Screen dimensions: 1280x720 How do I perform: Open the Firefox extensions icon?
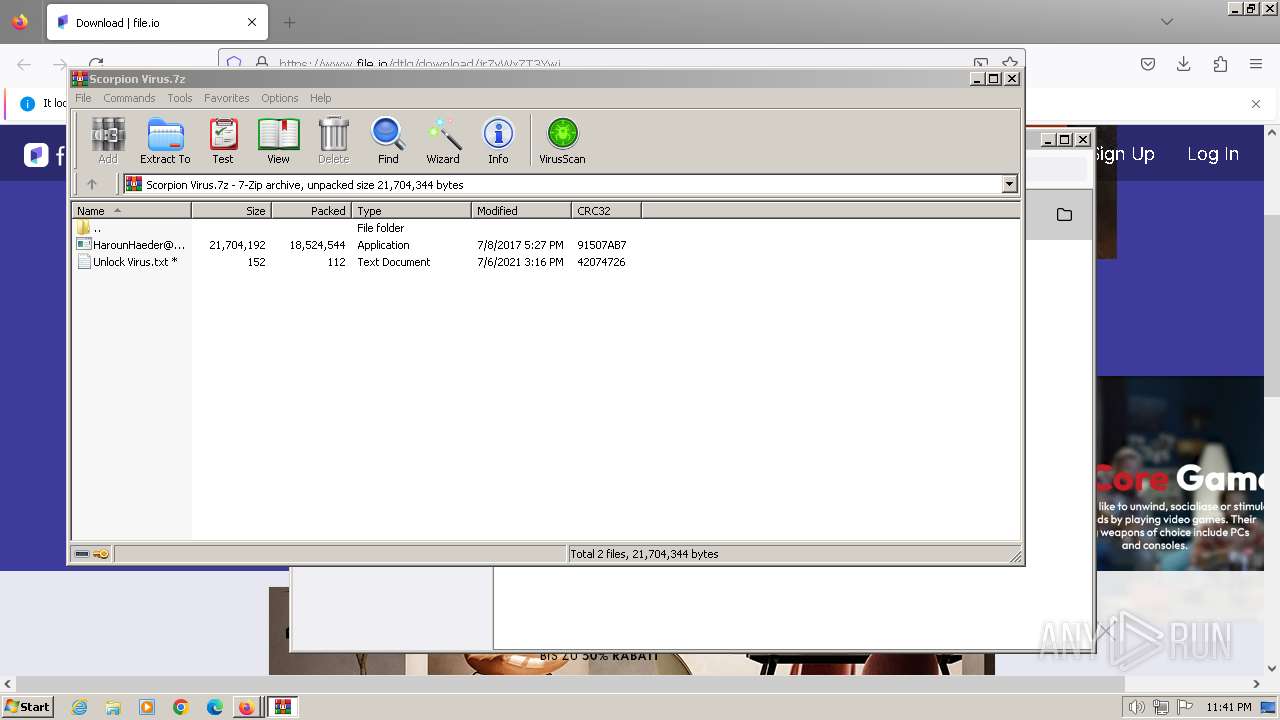click(x=1220, y=64)
